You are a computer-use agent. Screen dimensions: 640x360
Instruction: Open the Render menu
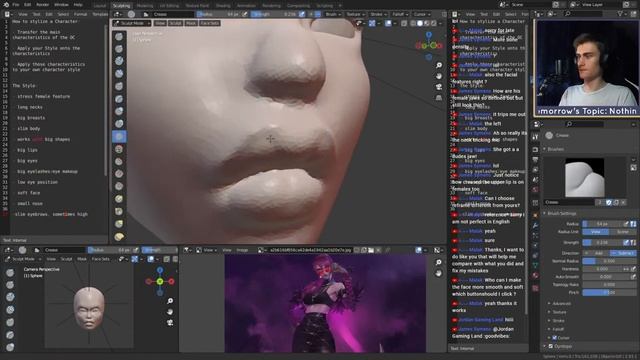[42, 5]
